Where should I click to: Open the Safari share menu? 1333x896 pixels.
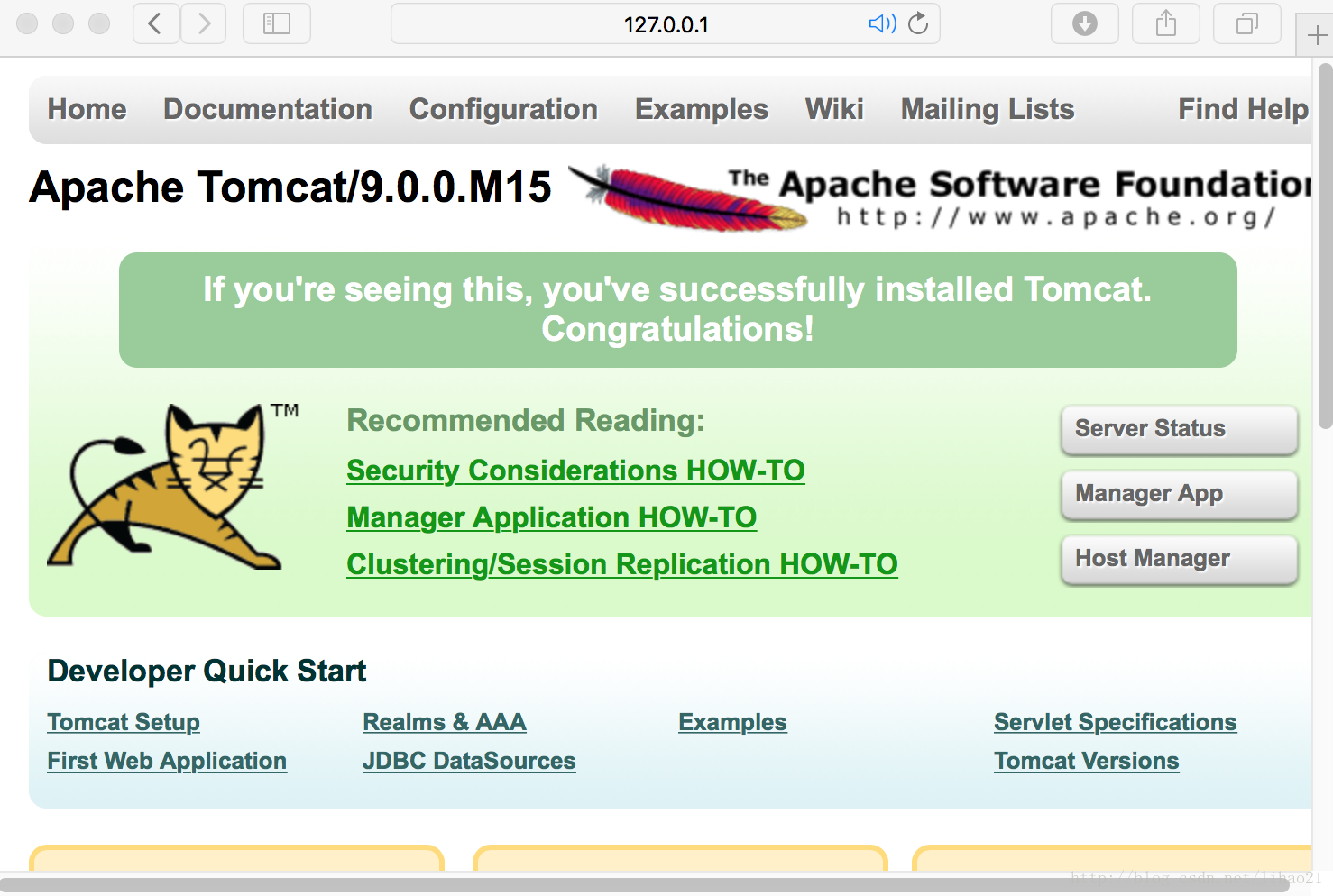coord(1166,23)
